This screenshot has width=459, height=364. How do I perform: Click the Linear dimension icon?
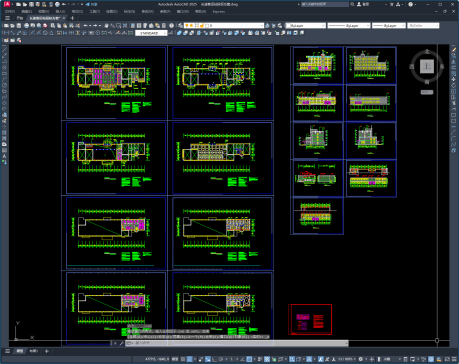pos(6,33)
